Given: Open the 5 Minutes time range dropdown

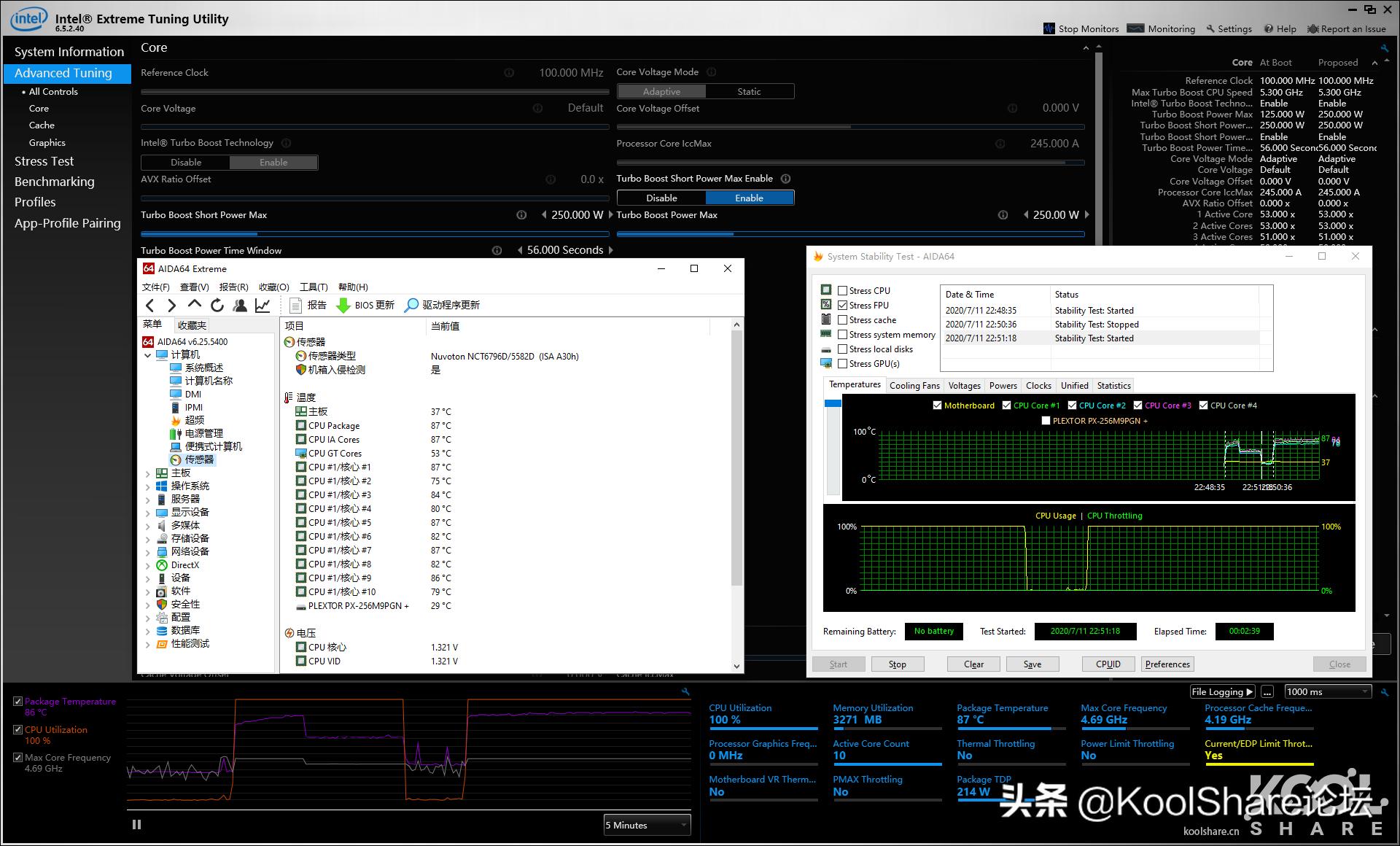Looking at the screenshot, I should (647, 825).
